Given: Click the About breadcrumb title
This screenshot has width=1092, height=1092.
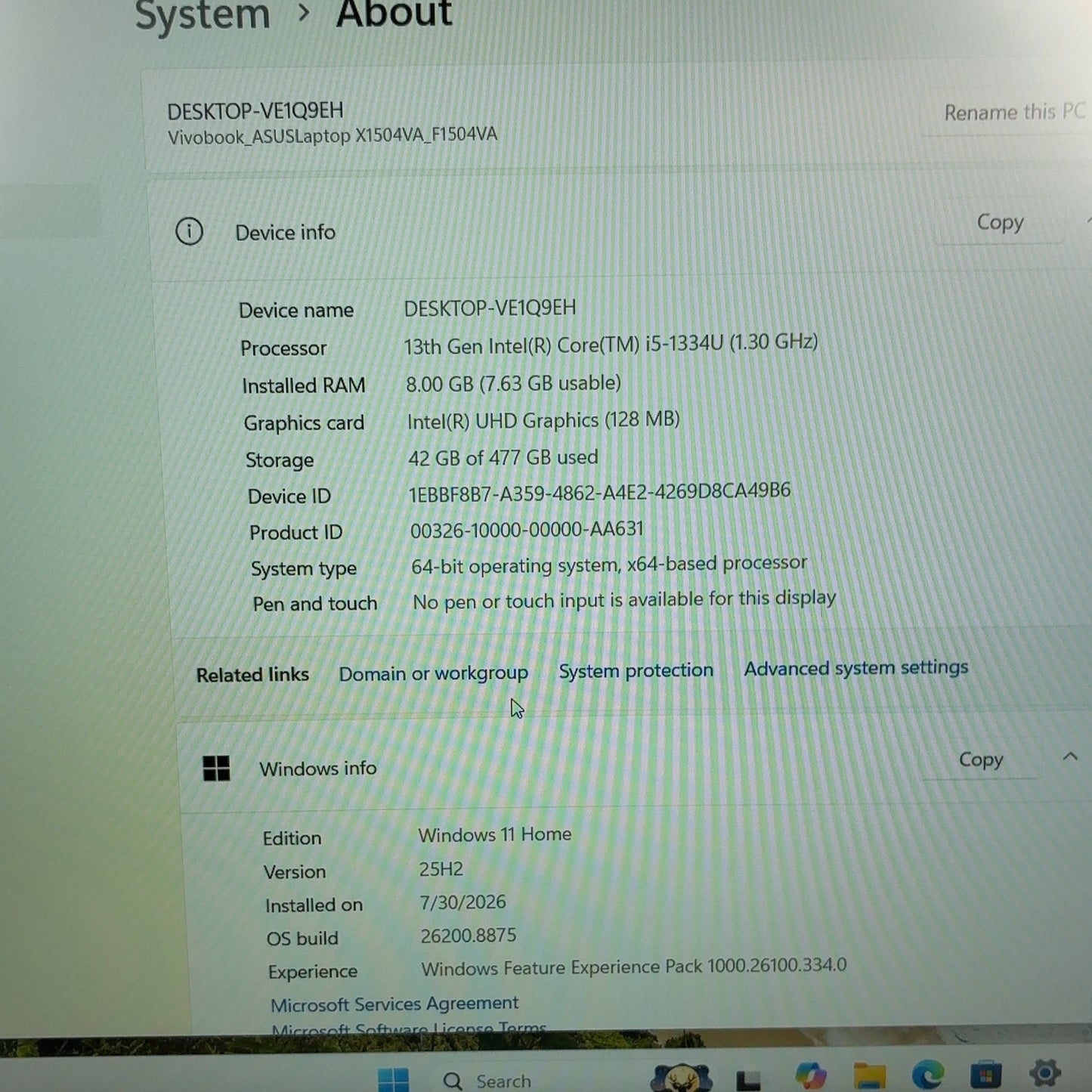Looking at the screenshot, I should (x=394, y=14).
